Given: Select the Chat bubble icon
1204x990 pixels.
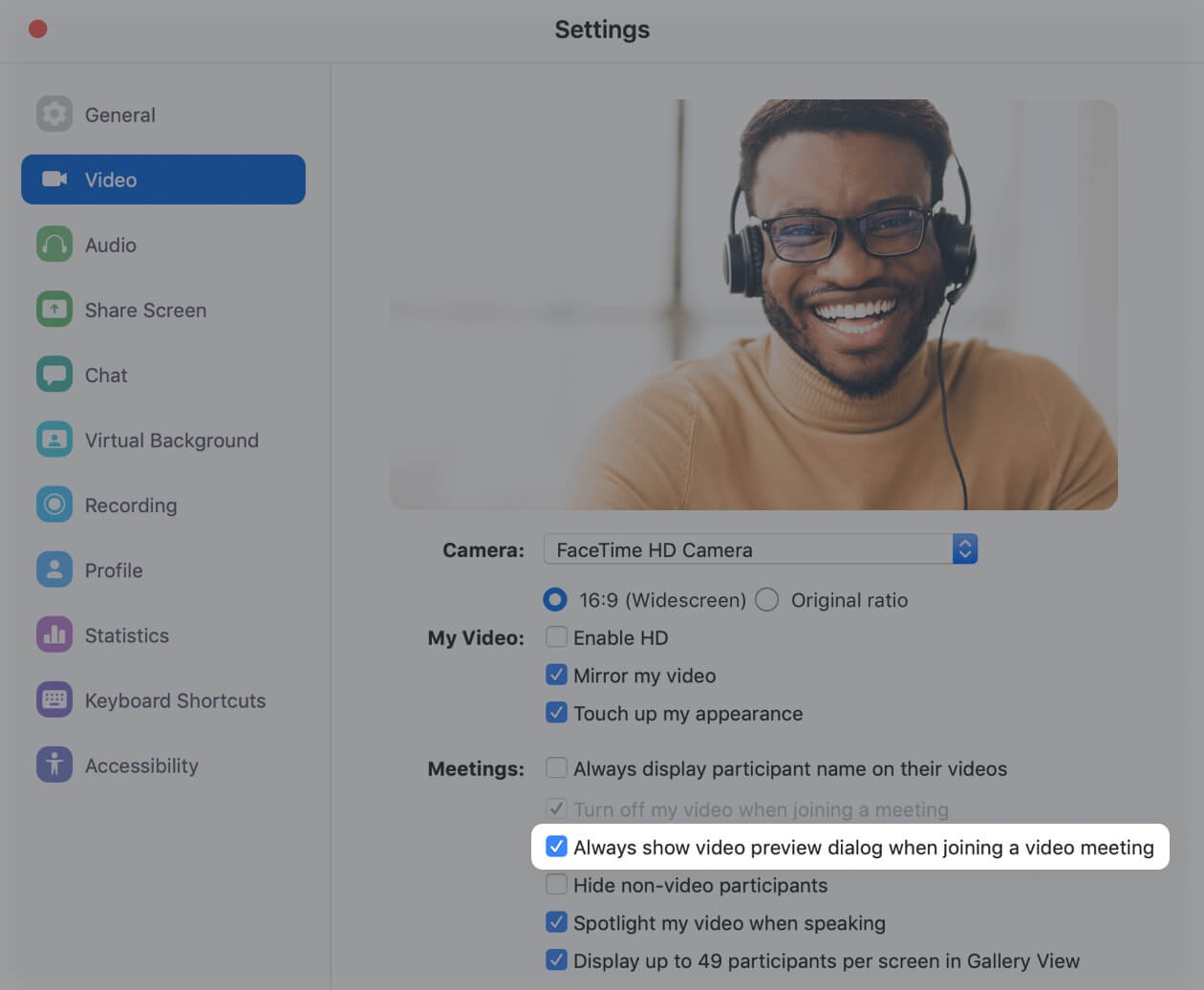Looking at the screenshot, I should 54,374.
